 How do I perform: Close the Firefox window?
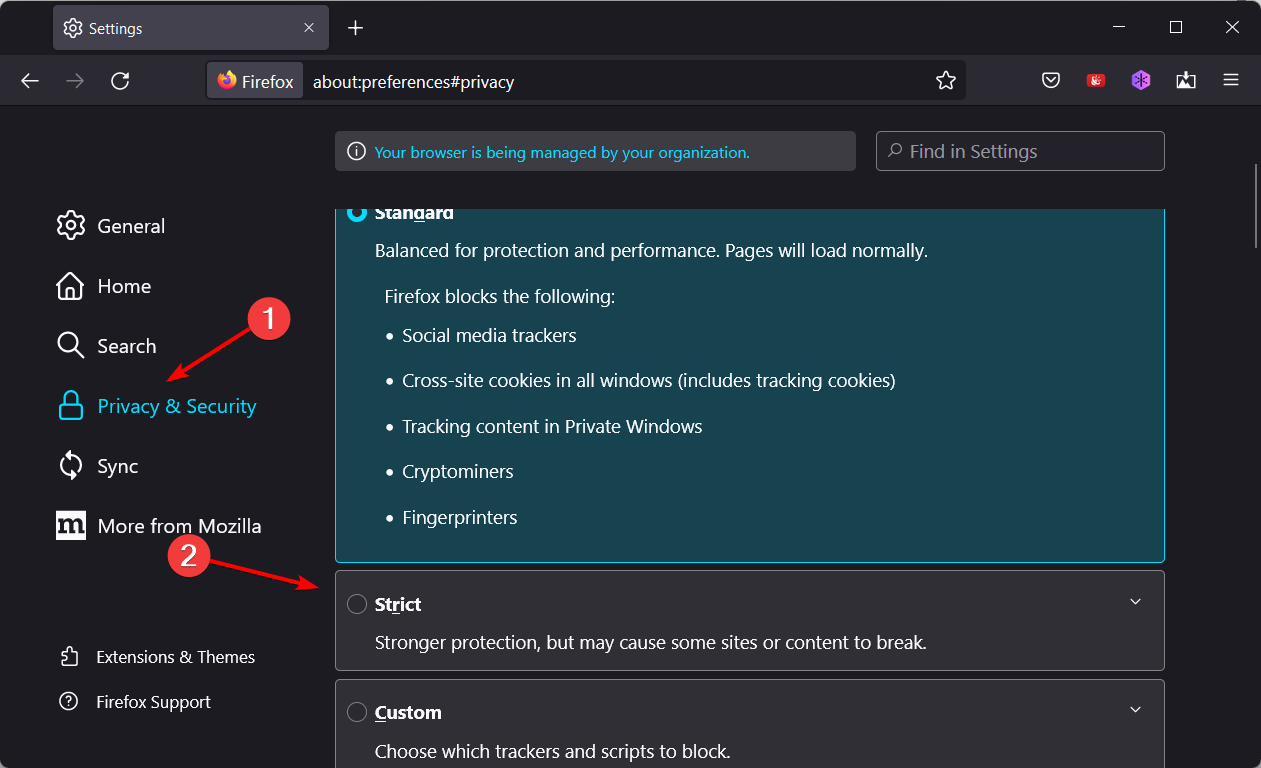[1233, 28]
